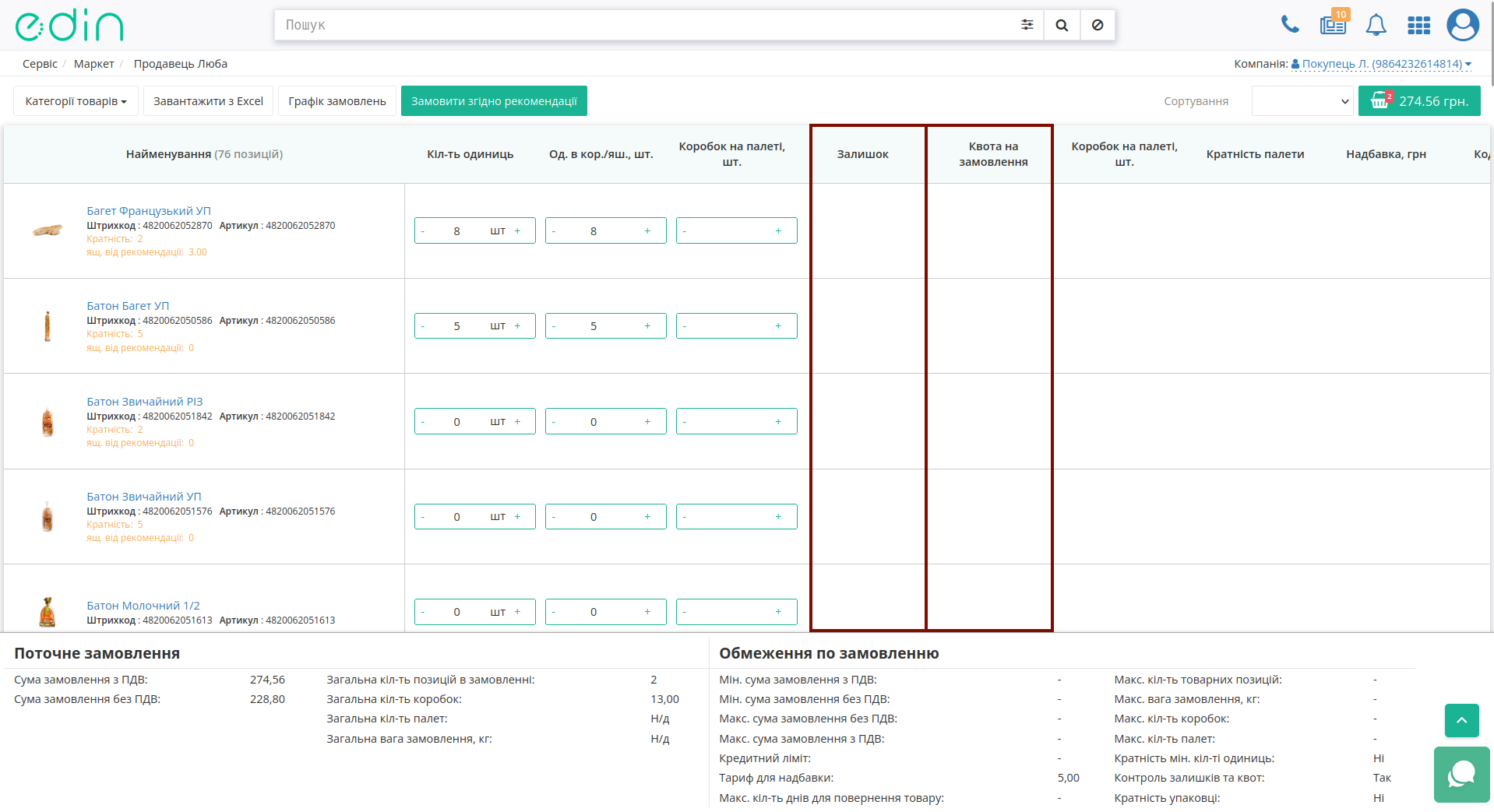Decrease quantity of Батон Багет УП
Image resolution: width=1494 pixels, height=812 pixels.
click(423, 326)
